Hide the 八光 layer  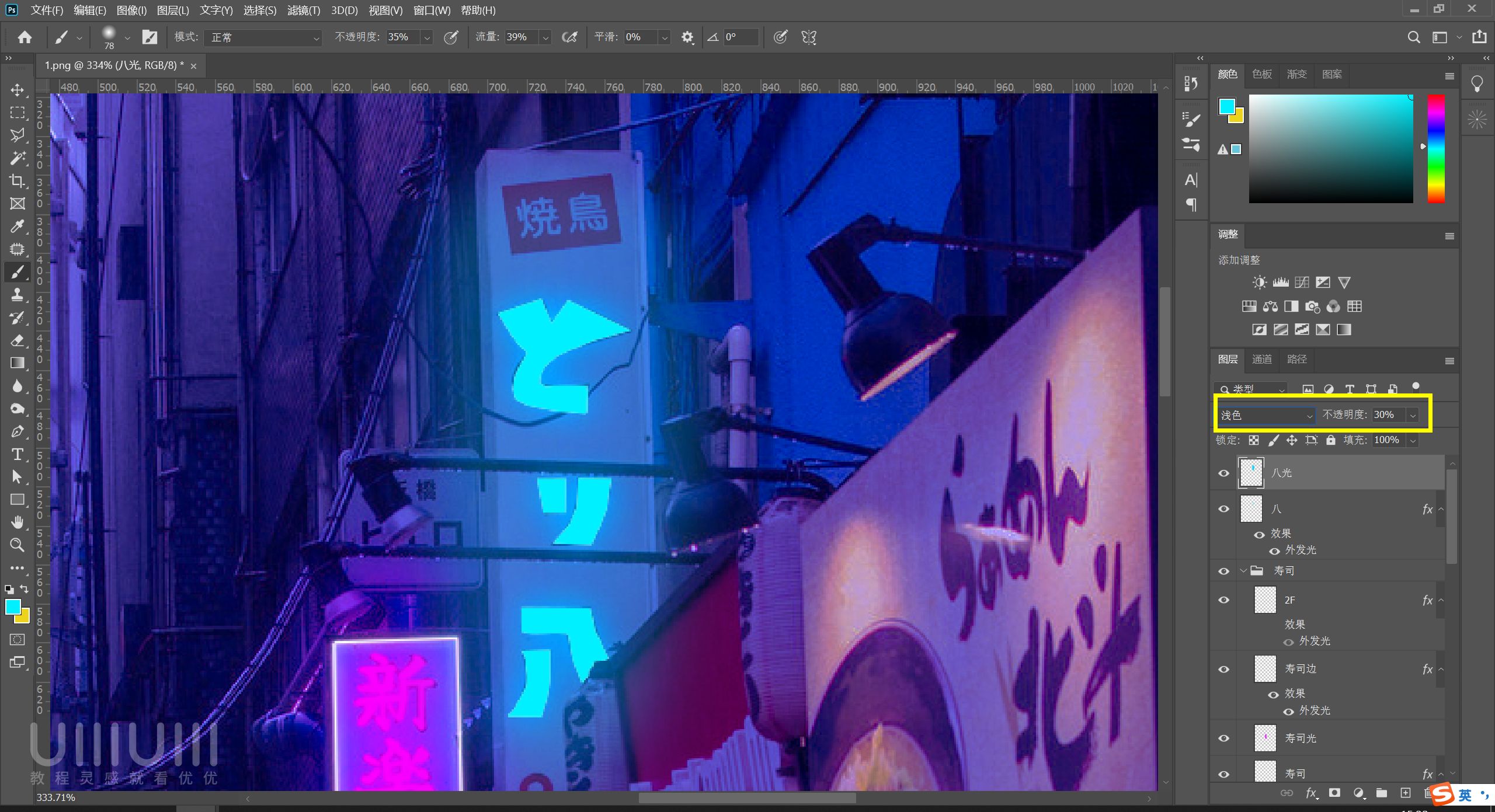(x=1224, y=473)
